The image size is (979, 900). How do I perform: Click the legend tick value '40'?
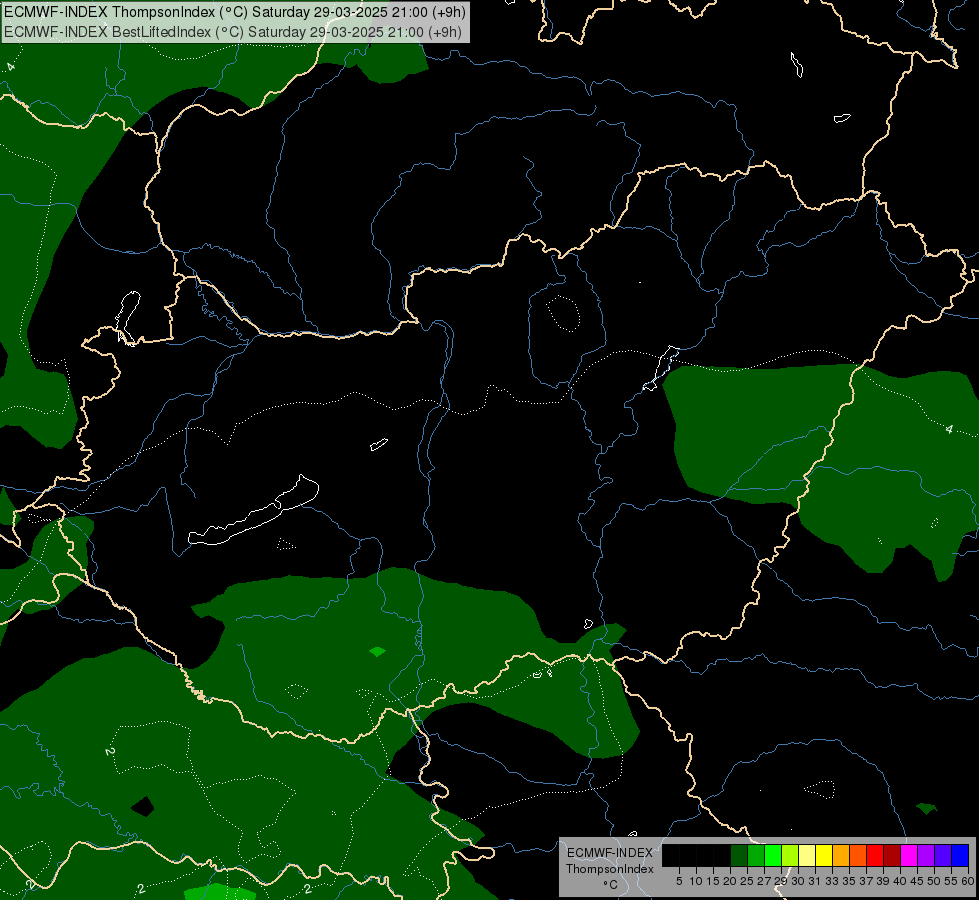click(x=900, y=881)
